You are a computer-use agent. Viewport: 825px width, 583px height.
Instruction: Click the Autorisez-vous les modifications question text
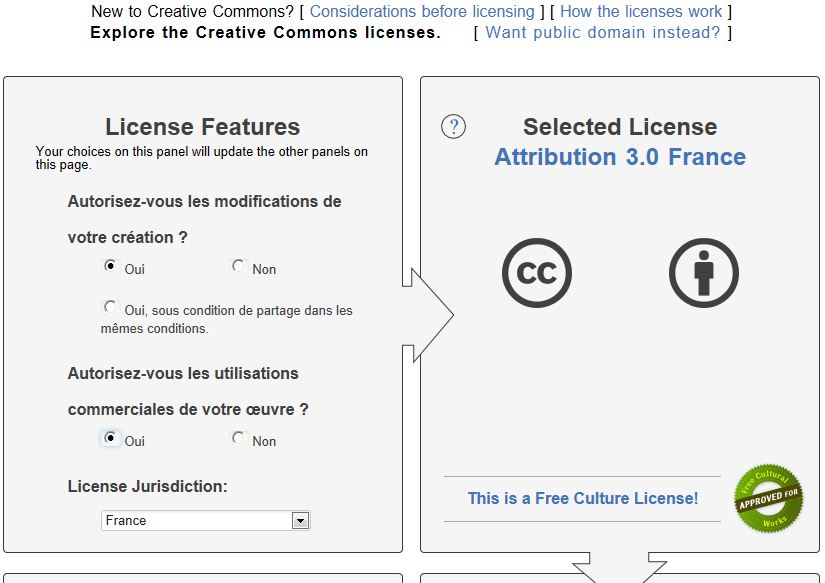click(x=205, y=219)
